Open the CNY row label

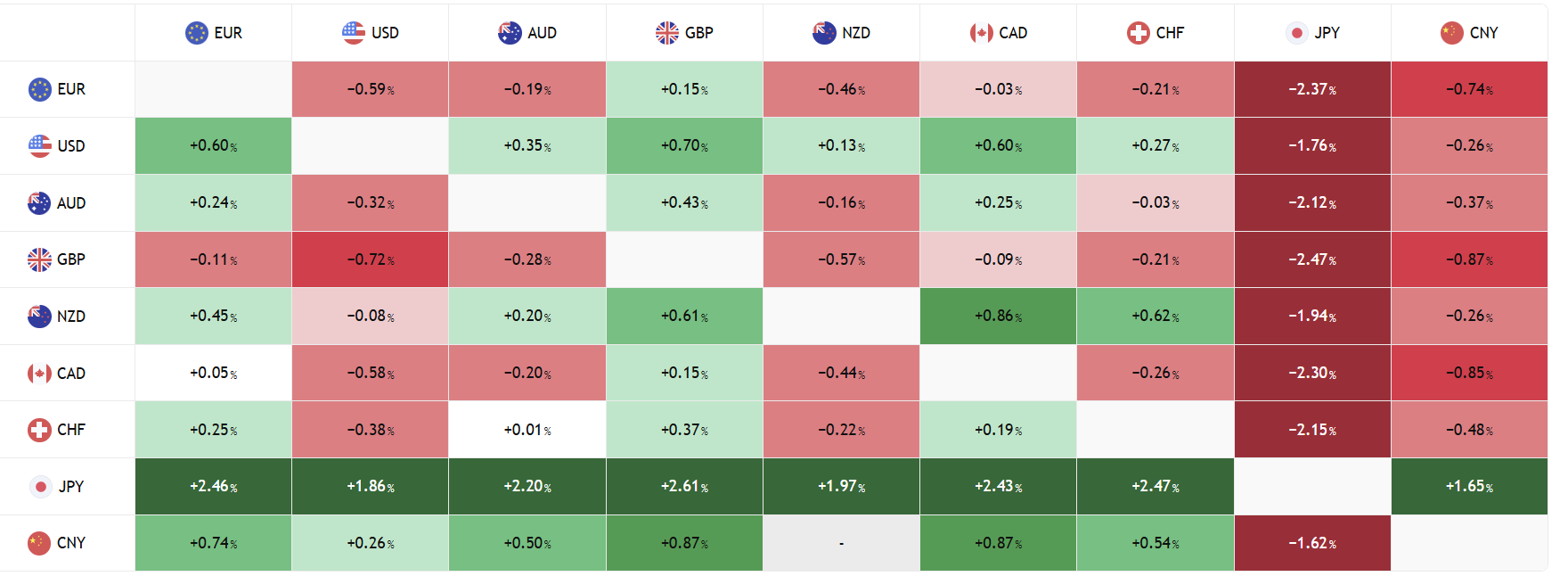[71, 543]
